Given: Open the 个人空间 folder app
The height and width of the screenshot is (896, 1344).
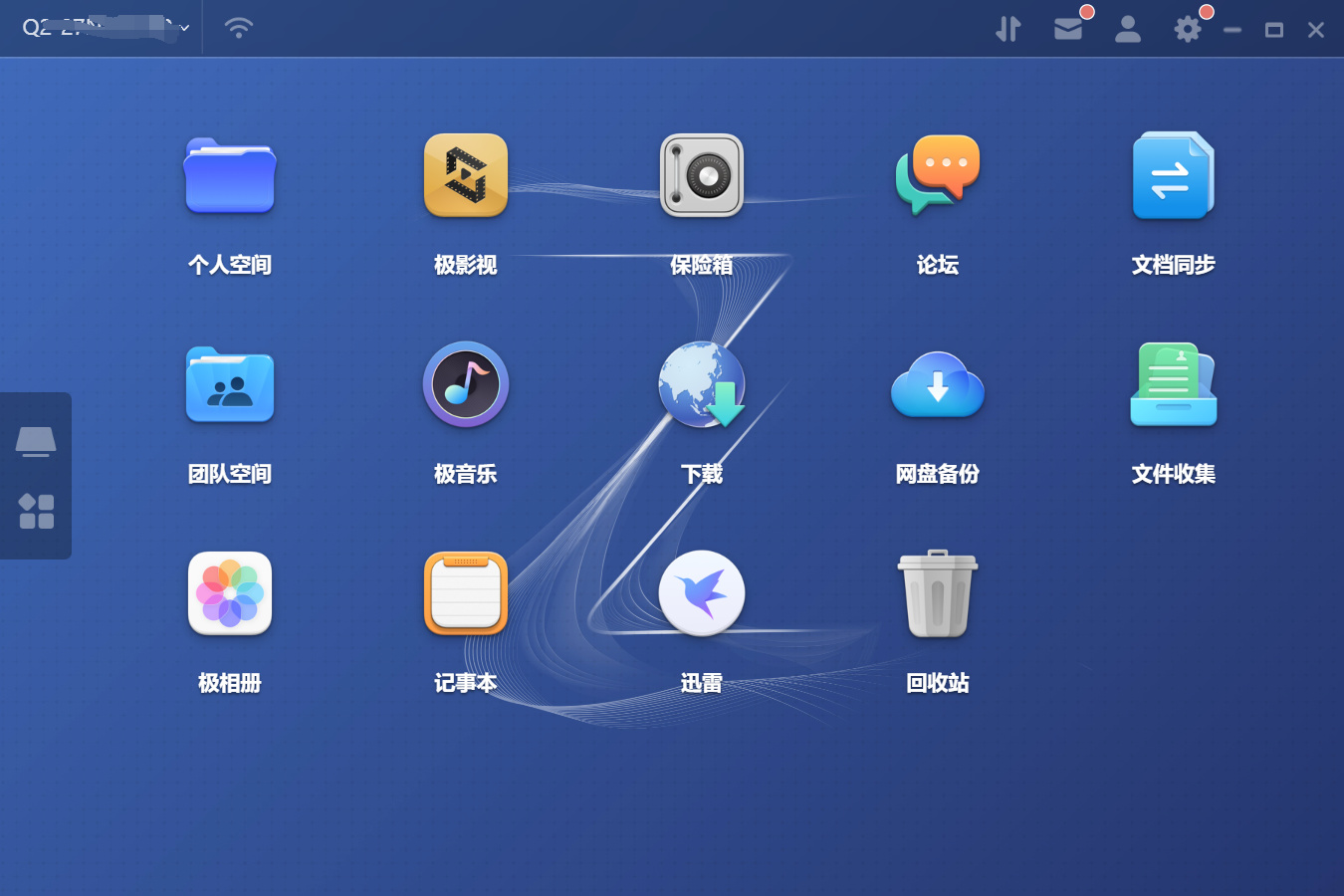Looking at the screenshot, I should [x=230, y=176].
